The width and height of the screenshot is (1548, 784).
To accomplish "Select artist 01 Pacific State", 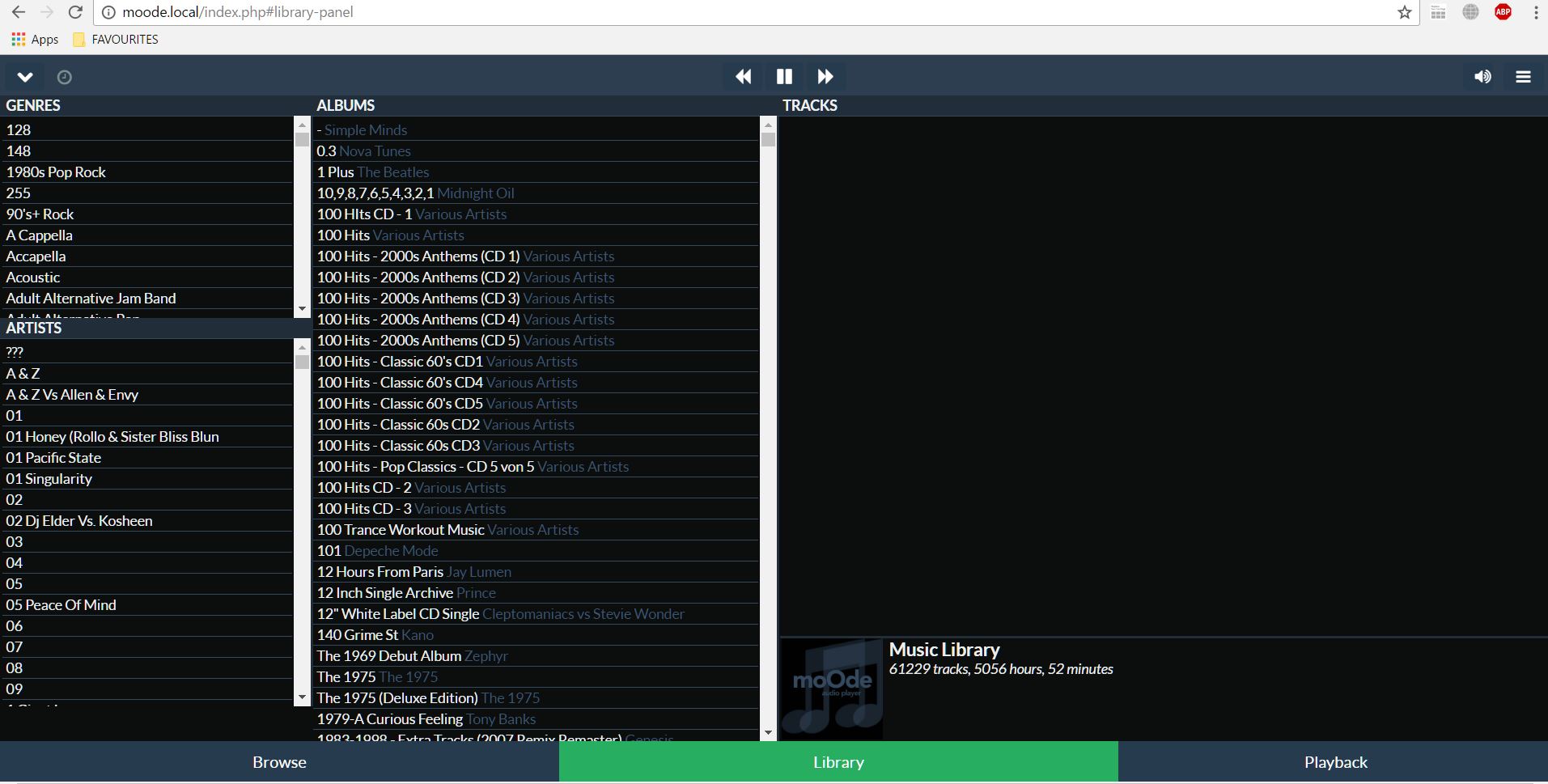I will pos(147,457).
